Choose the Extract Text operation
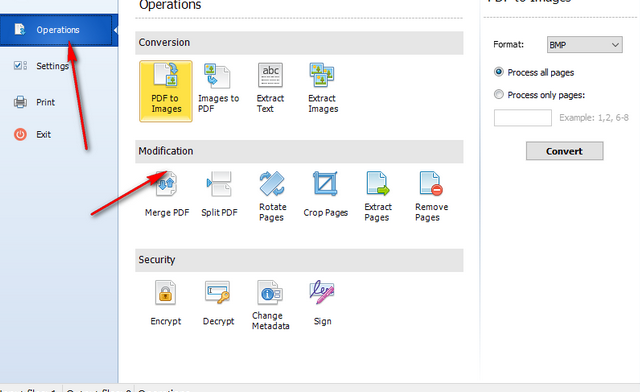The height and width of the screenshot is (392, 640). point(270,88)
